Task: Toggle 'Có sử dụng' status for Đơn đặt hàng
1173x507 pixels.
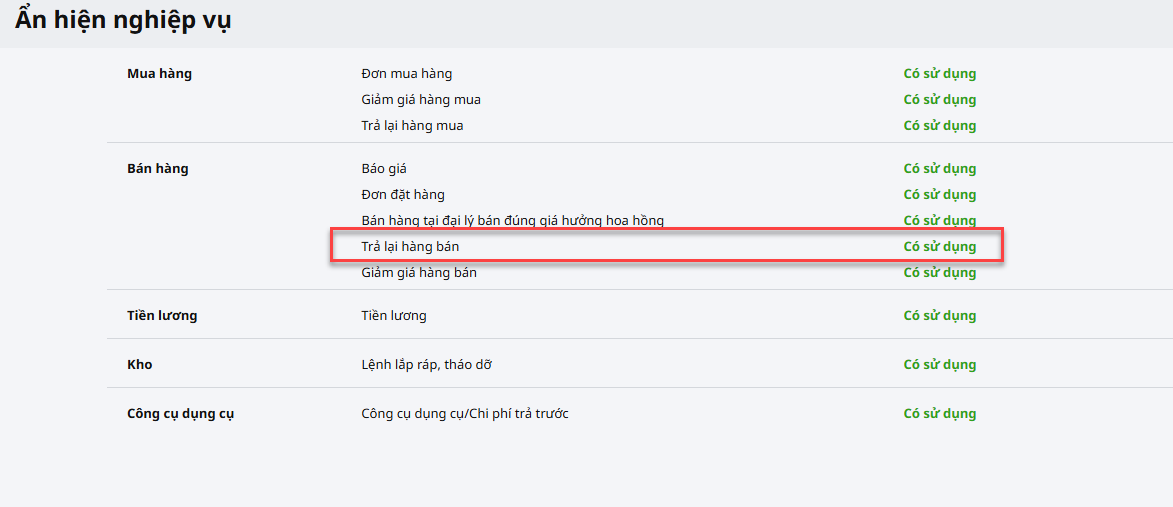Action: 939,195
